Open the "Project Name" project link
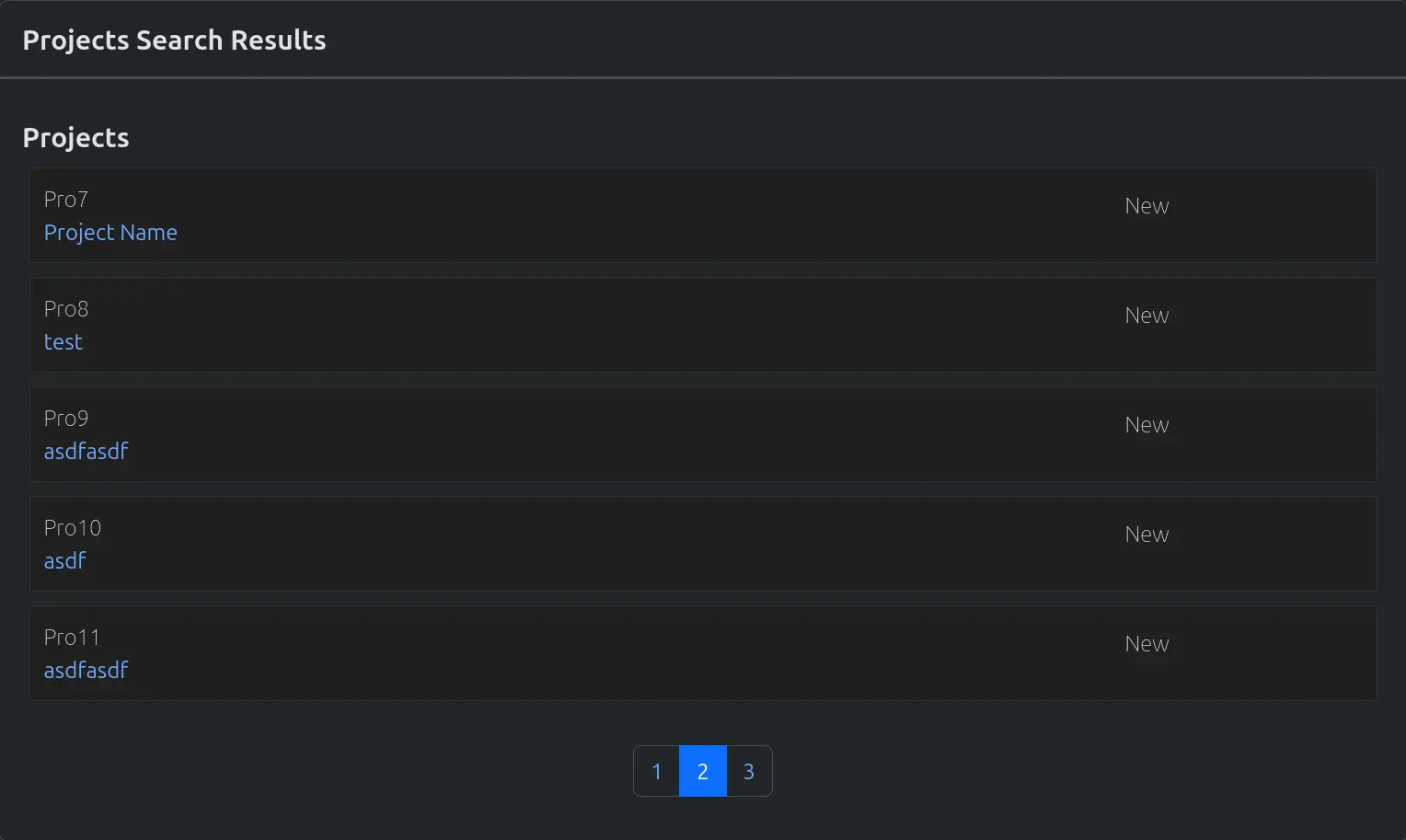 [x=110, y=233]
